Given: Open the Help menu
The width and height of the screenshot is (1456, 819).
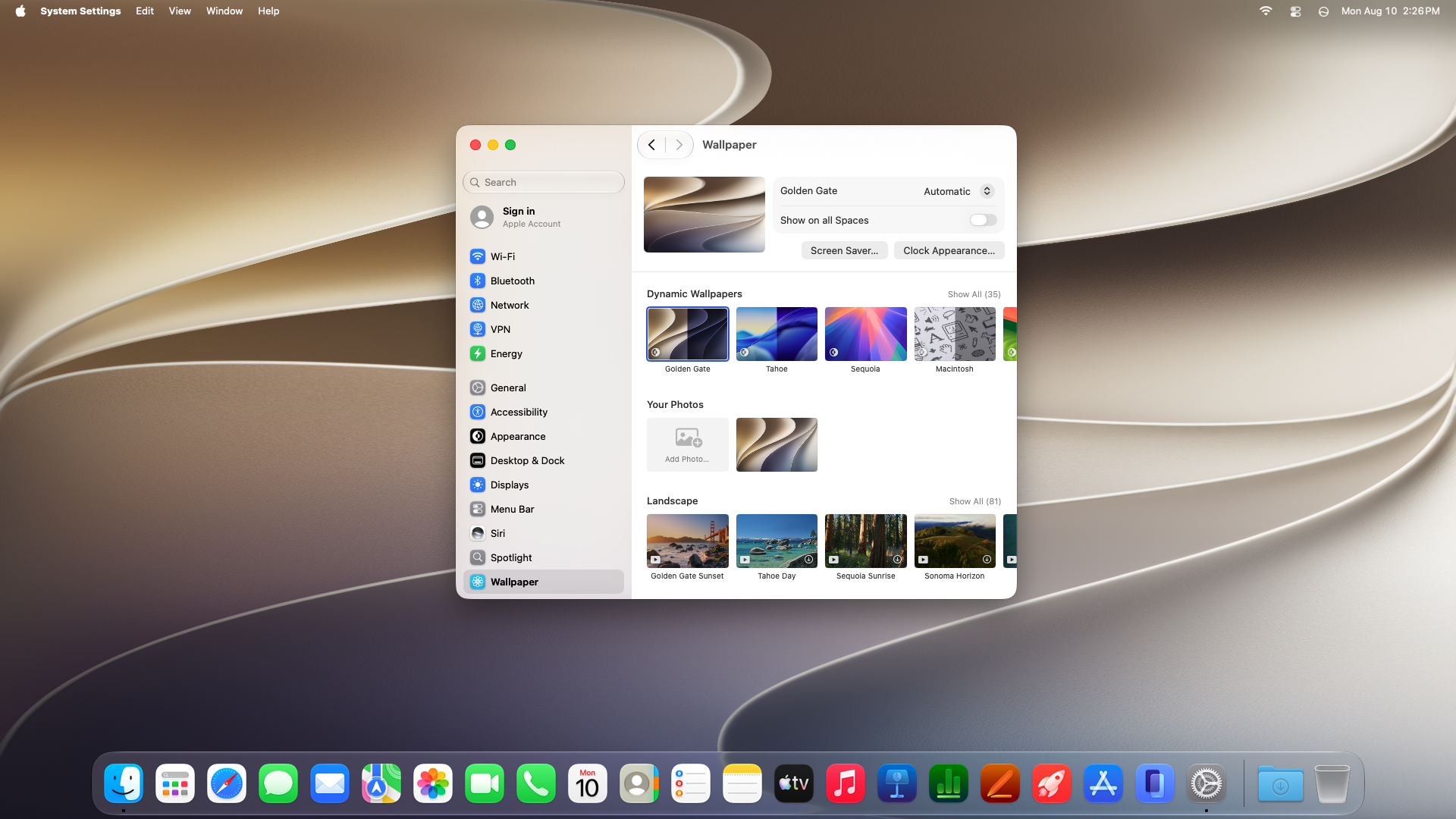Looking at the screenshot, I should click(268, 11).
